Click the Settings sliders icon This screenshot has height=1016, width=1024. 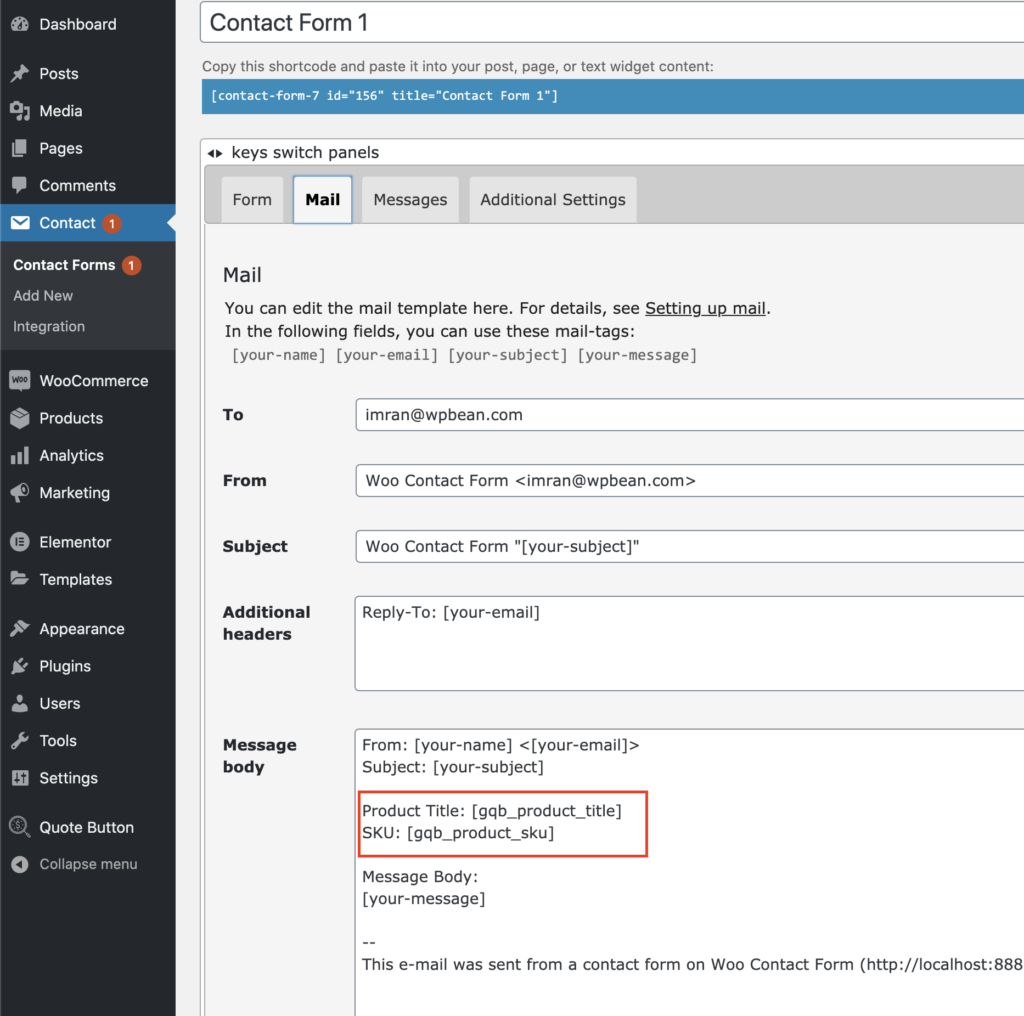pos(20,778)
